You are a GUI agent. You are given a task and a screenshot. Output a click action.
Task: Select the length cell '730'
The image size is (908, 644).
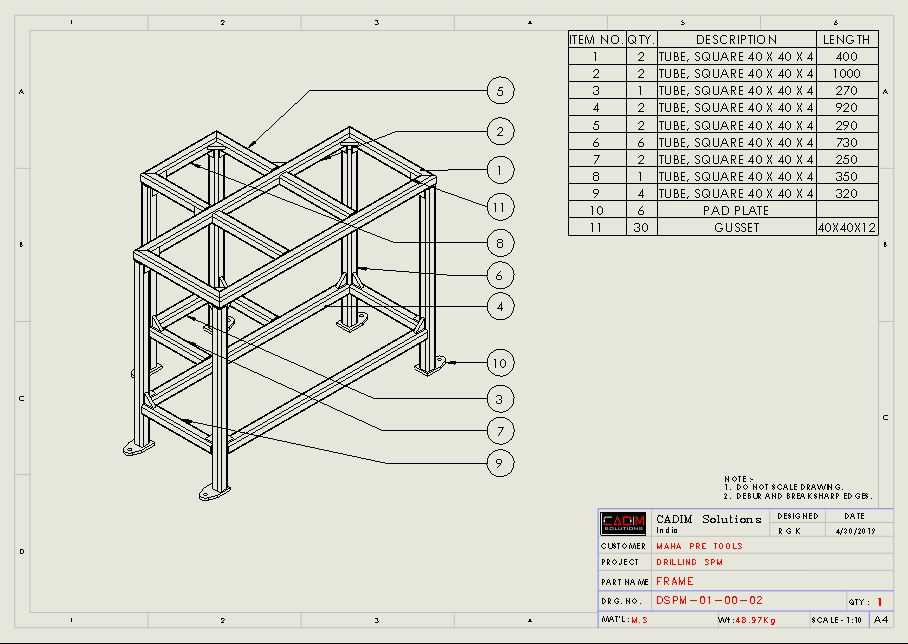(847, 142)
